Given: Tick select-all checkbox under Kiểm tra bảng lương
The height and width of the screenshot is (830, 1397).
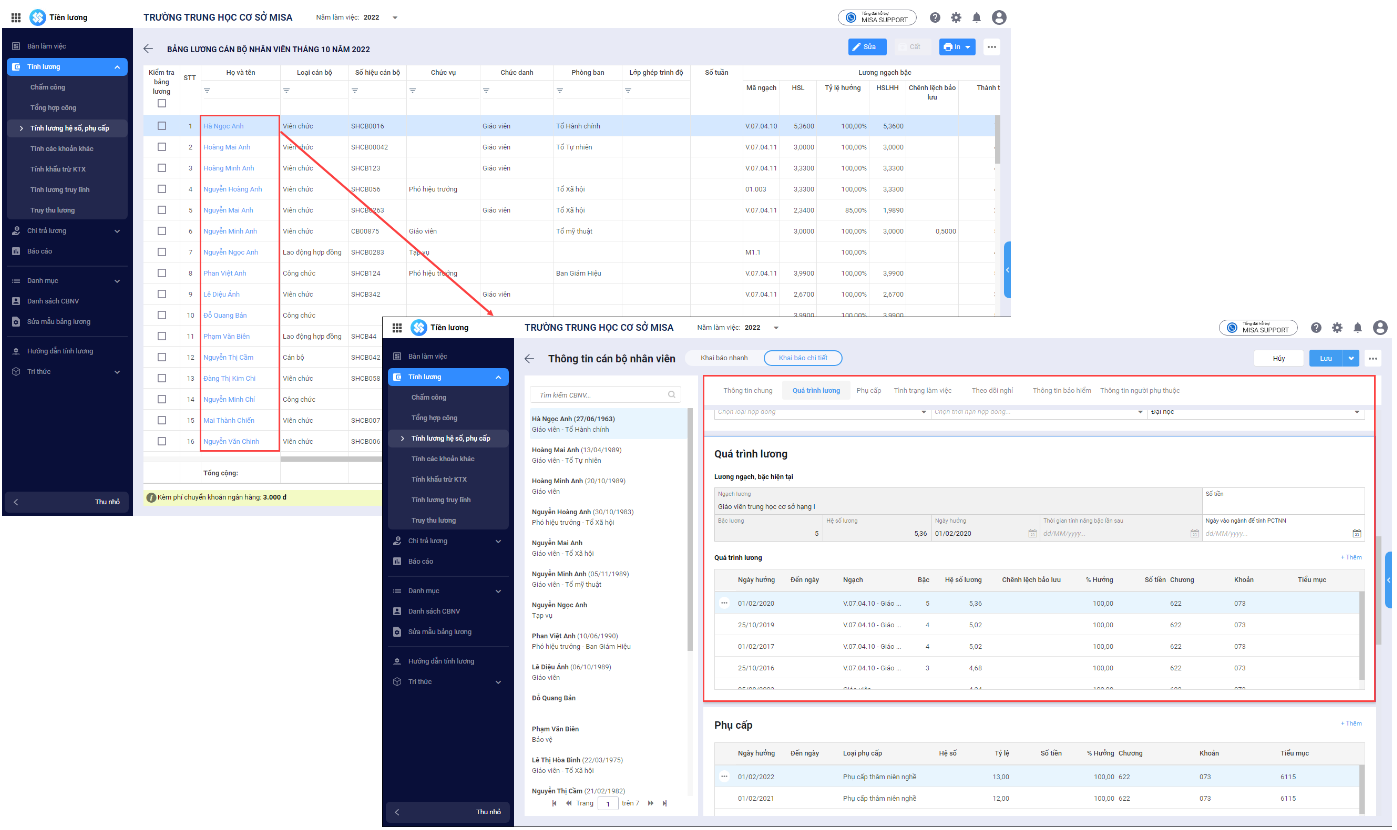Looking at the screenshot, I should pos(162,104).
